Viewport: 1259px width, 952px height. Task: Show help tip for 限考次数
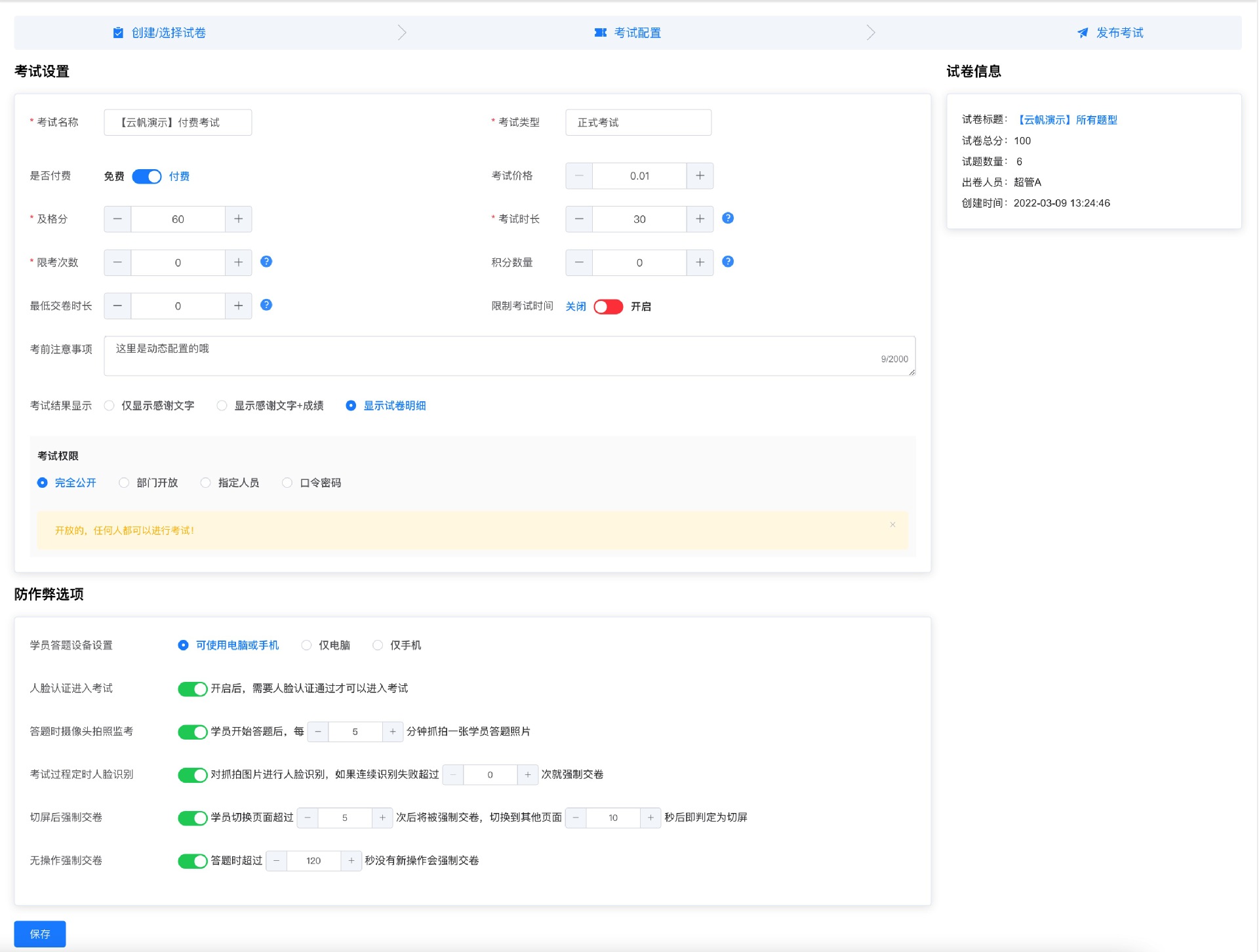pyautogui.click(x=266, y=262)
